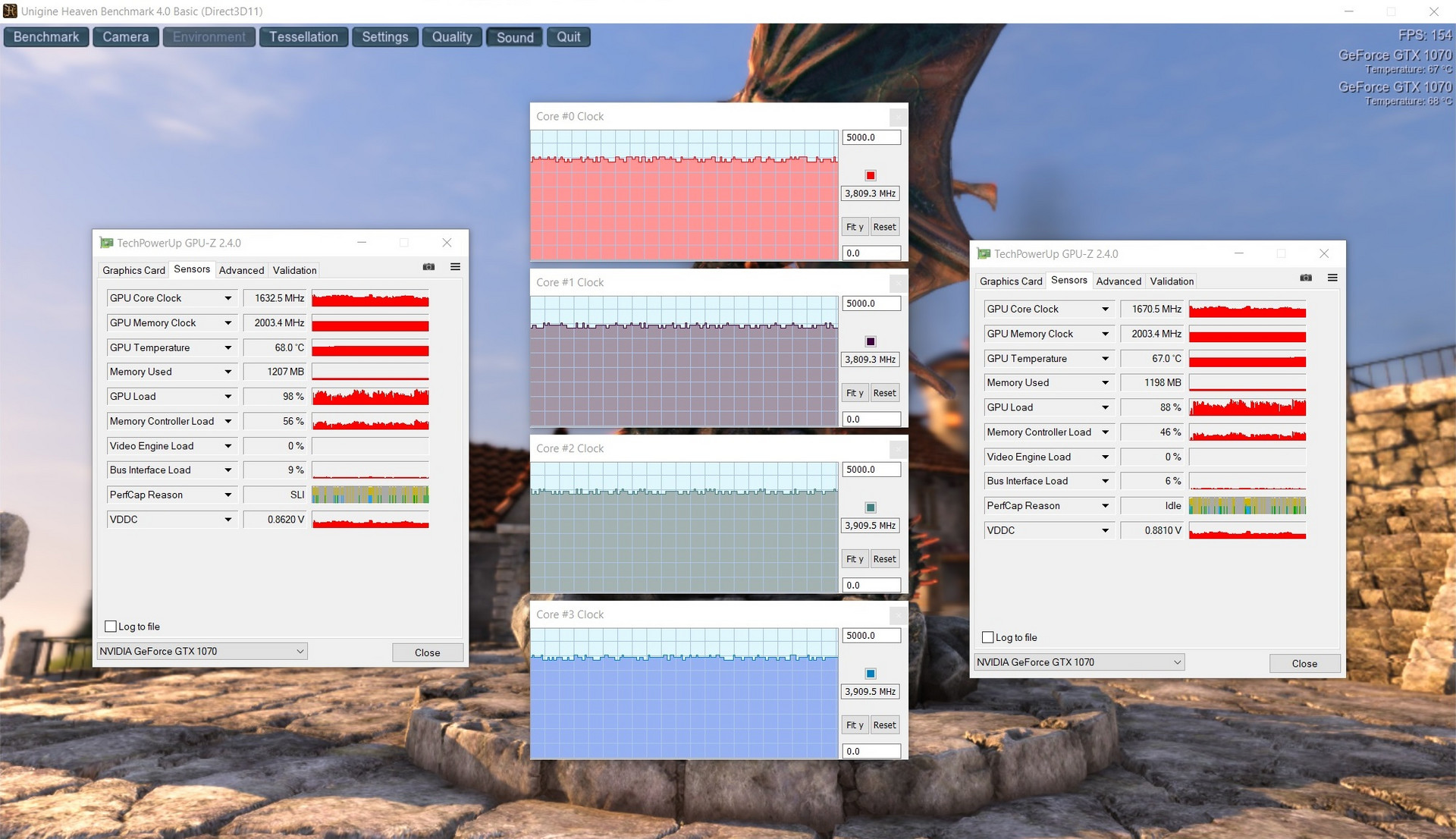The height and width of the screenshot is (839, 1456).
Task: Open Graphics Card tab in right GPU-Z
Action: pos(1010,281)
